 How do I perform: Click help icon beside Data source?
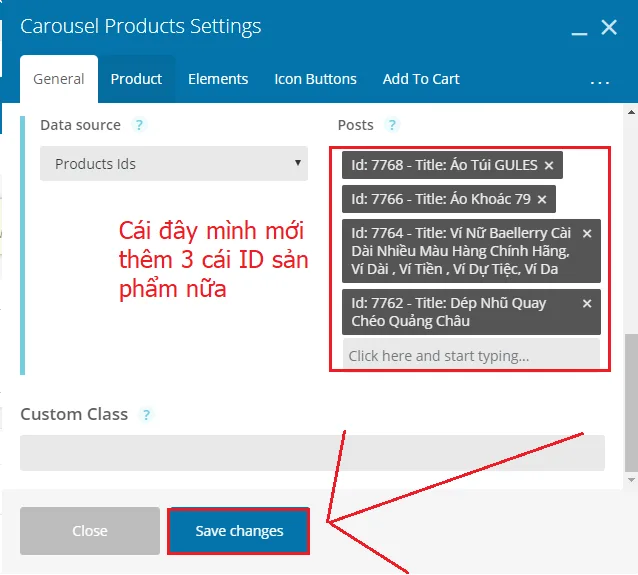pos(140,125)
